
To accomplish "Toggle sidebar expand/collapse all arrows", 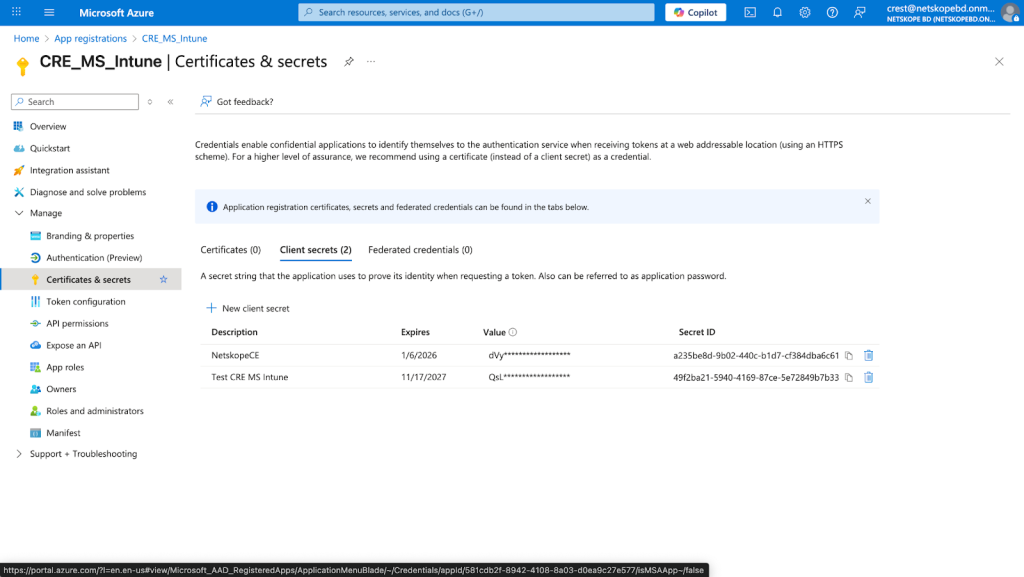I will click(150, 102).
